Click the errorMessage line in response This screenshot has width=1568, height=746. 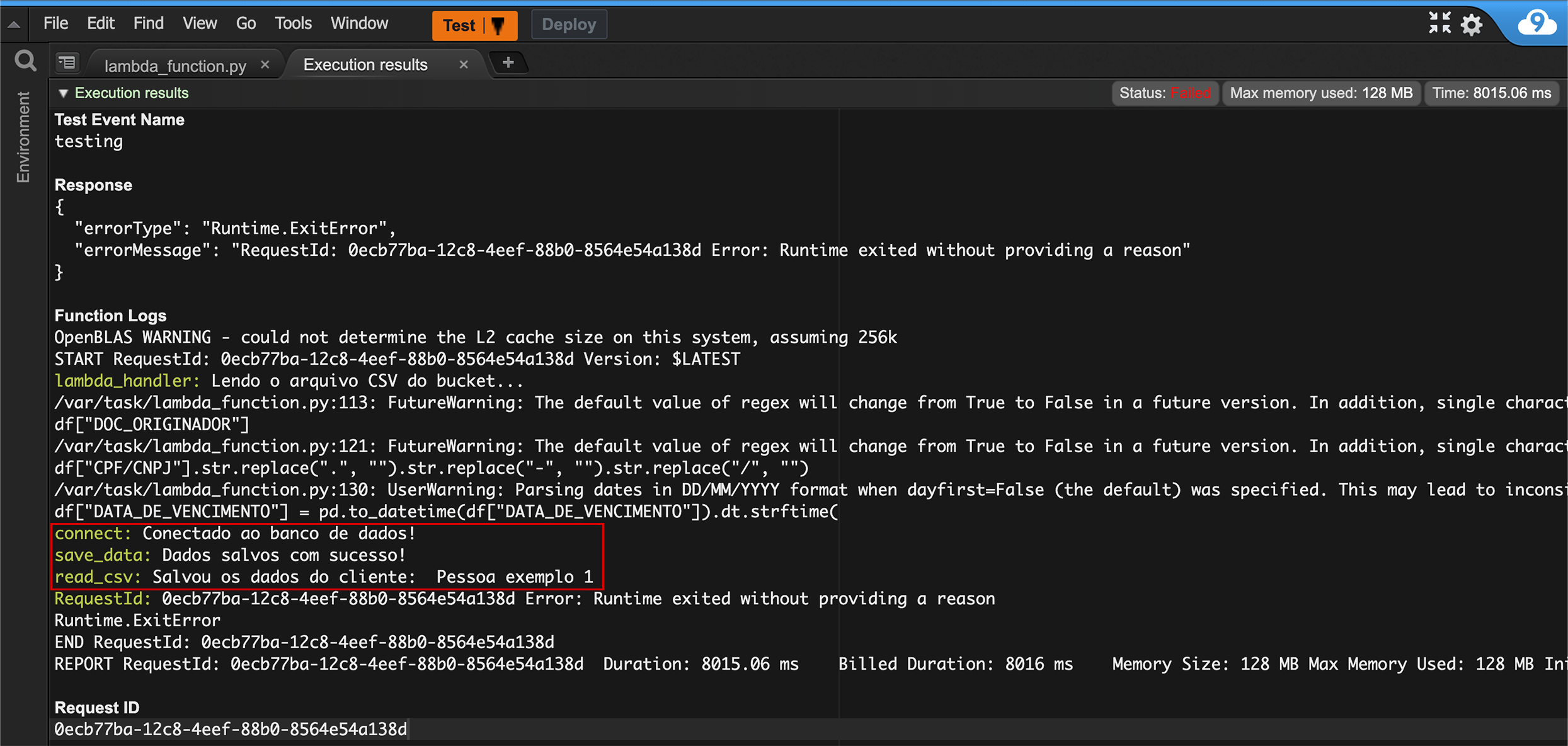pos(632,250)
